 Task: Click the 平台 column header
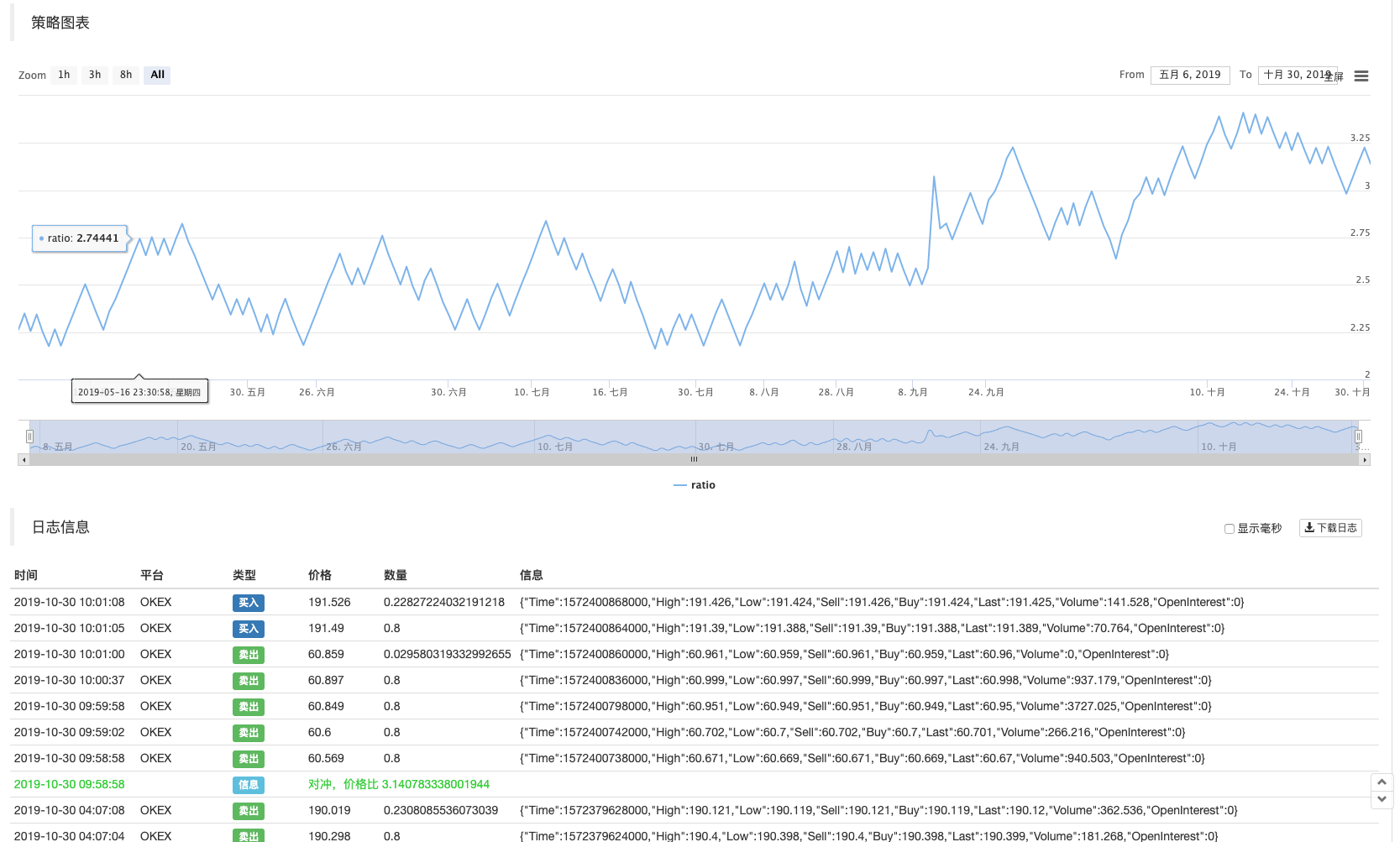coord(152,575)
